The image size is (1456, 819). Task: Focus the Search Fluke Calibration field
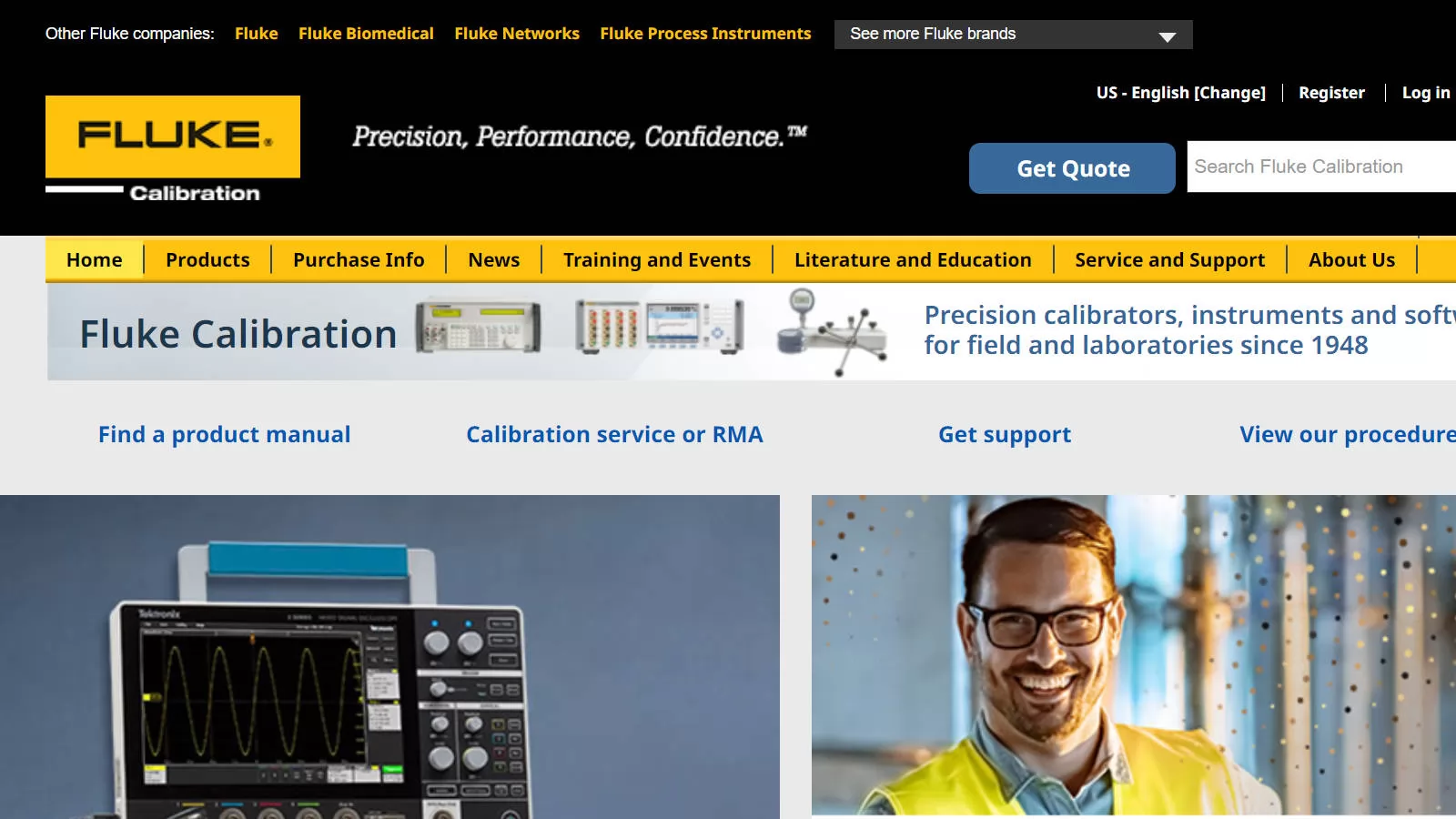coord(1321,167)
